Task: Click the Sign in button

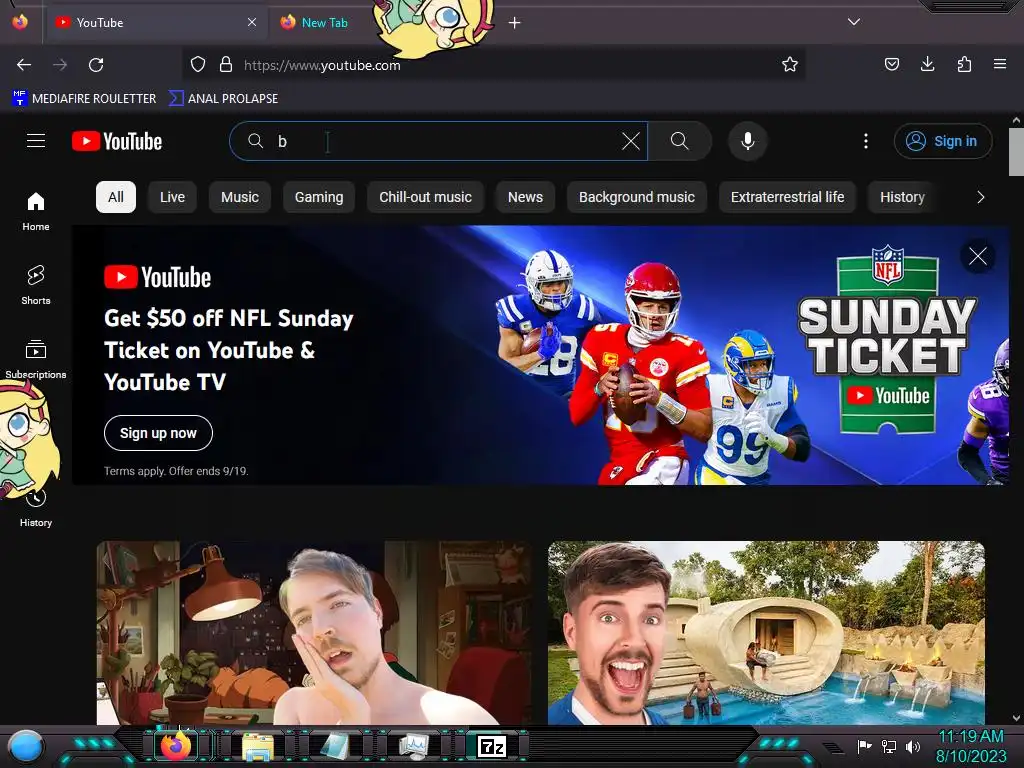Action: pos(943,141)
